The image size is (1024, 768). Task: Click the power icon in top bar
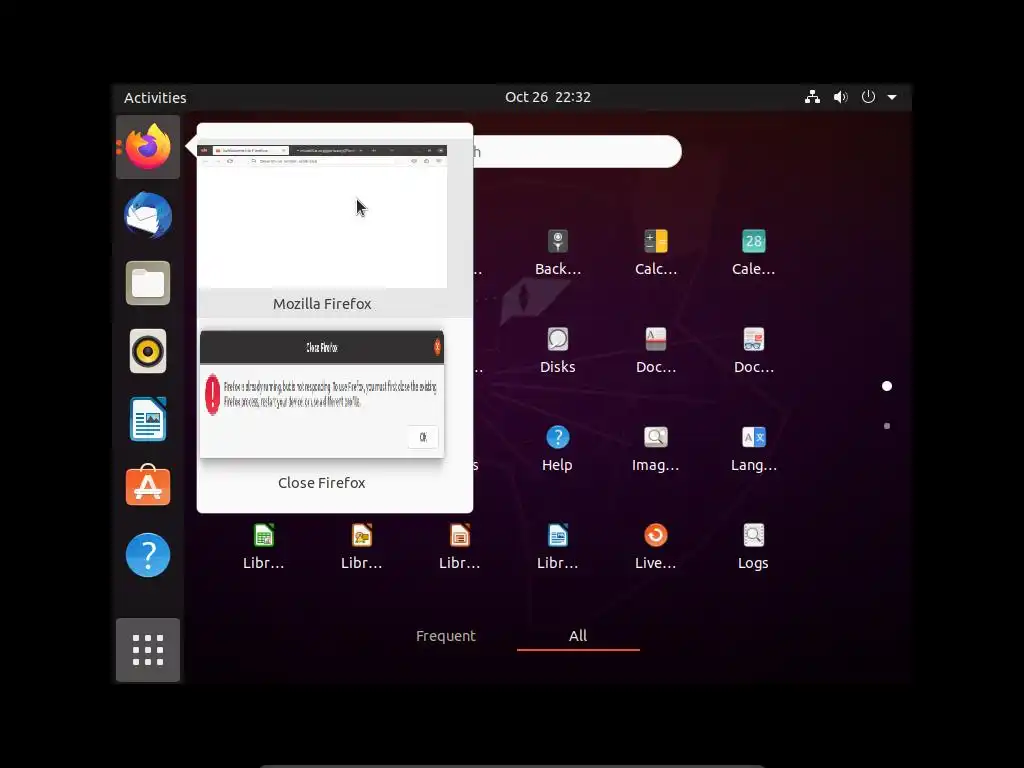coord(868,97)
